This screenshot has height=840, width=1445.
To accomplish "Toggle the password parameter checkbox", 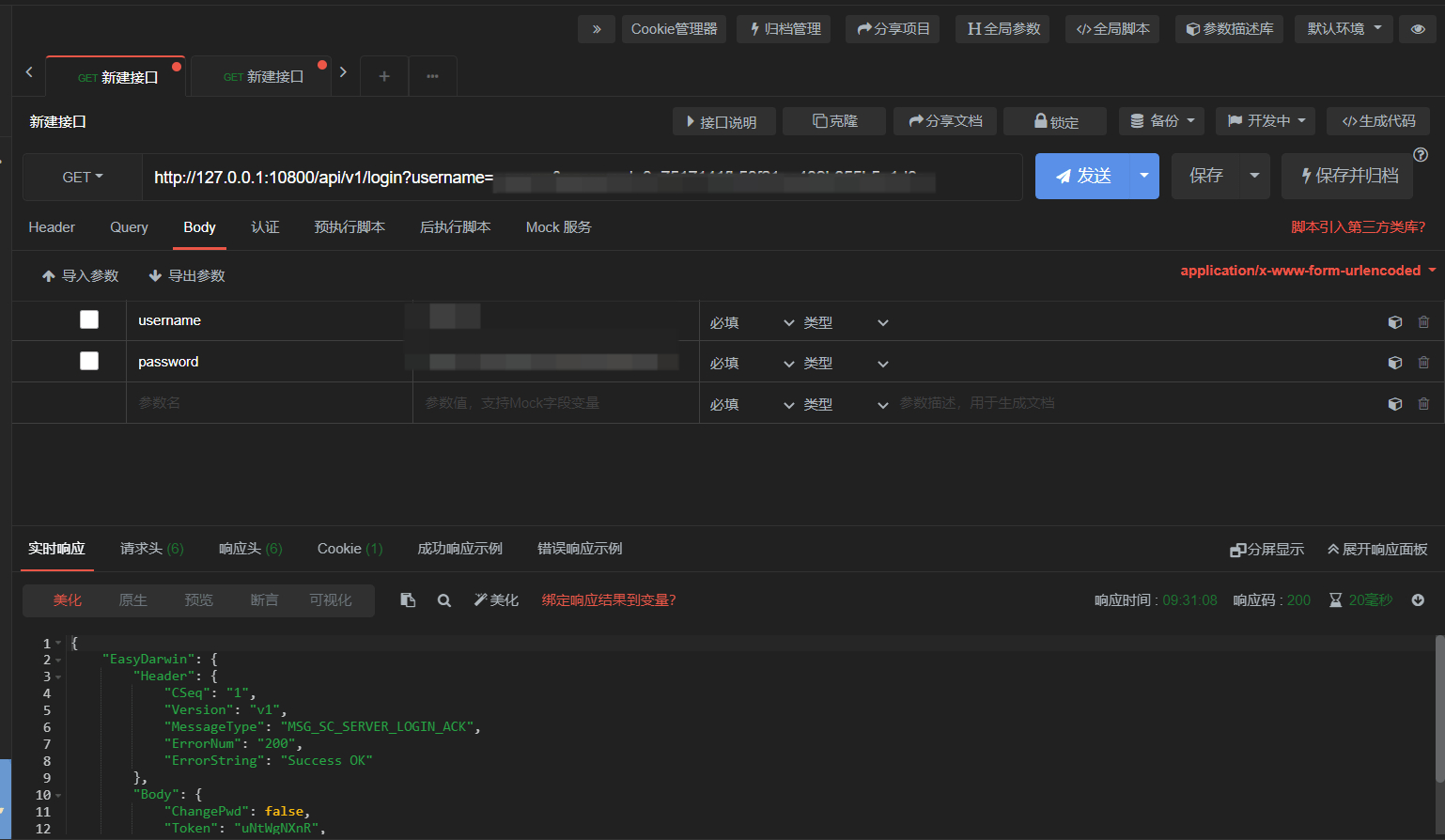I will (x=89, y=361).
